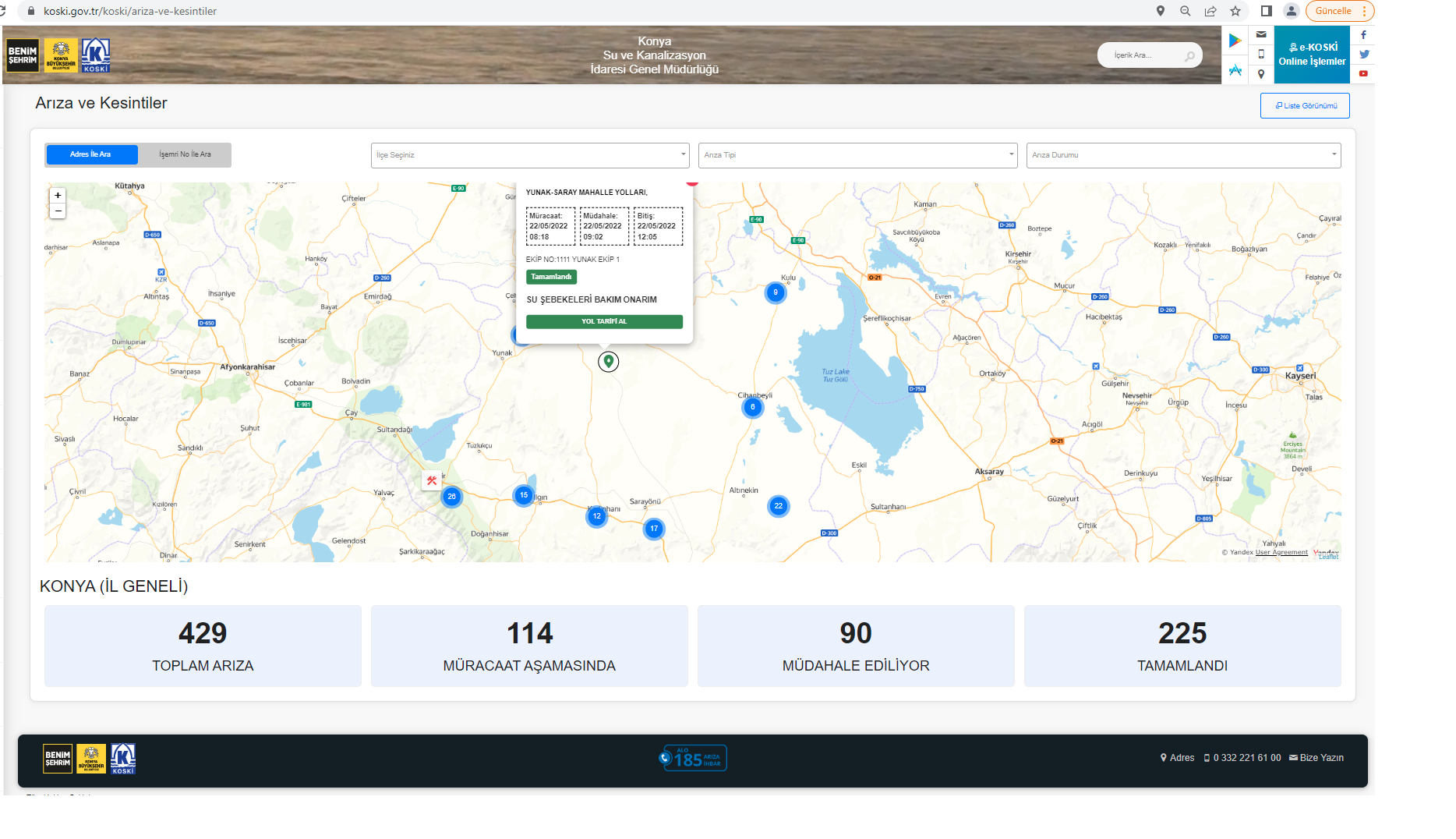Expand the İlçe Seçiniz dropdown
Screen dimensions: 1456x839
coord(530,155)
